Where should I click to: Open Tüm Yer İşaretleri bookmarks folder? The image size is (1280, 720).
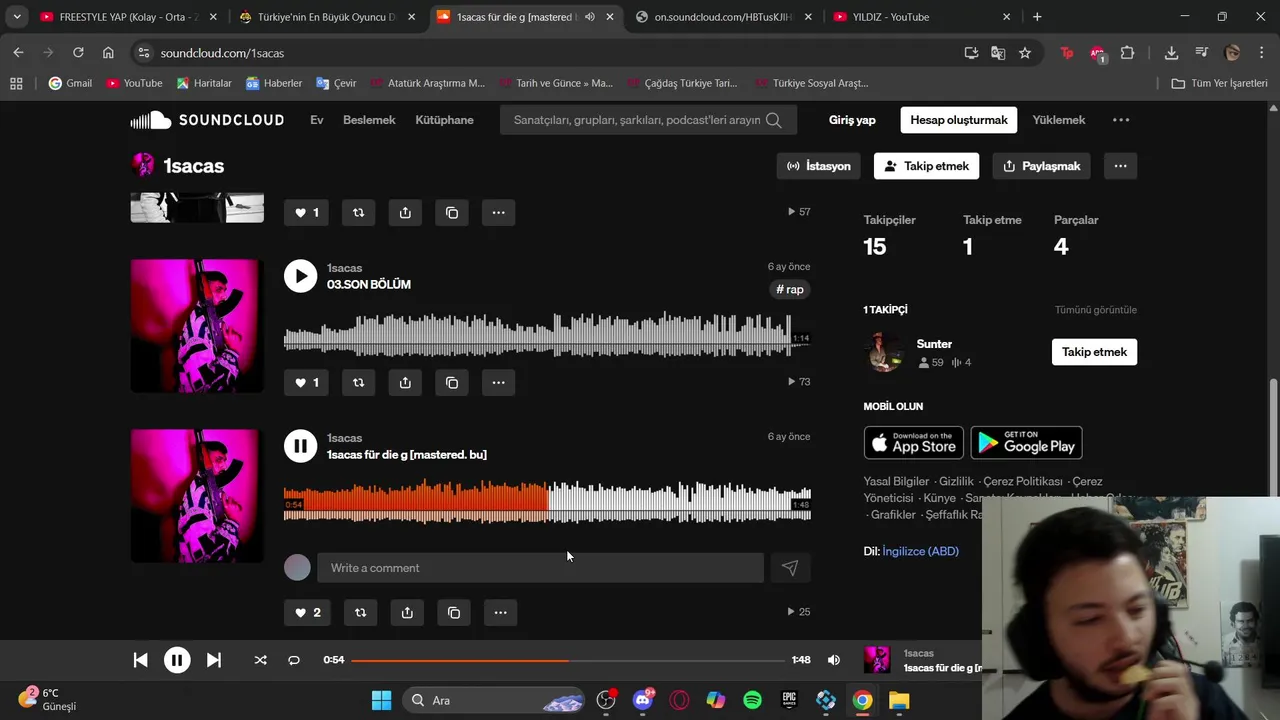(1219, 83)
